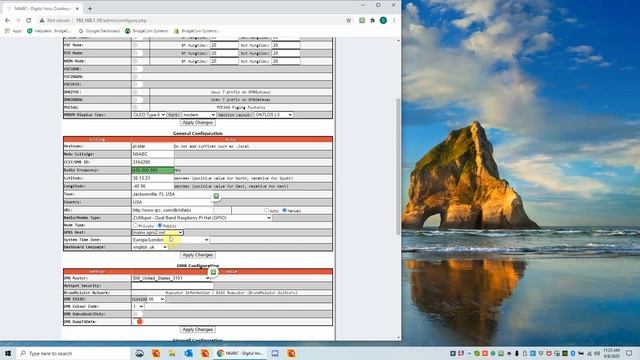640x360 pixels.
Task: Toggle the YSF2NXDN switch
Action: tap(138, 76)
